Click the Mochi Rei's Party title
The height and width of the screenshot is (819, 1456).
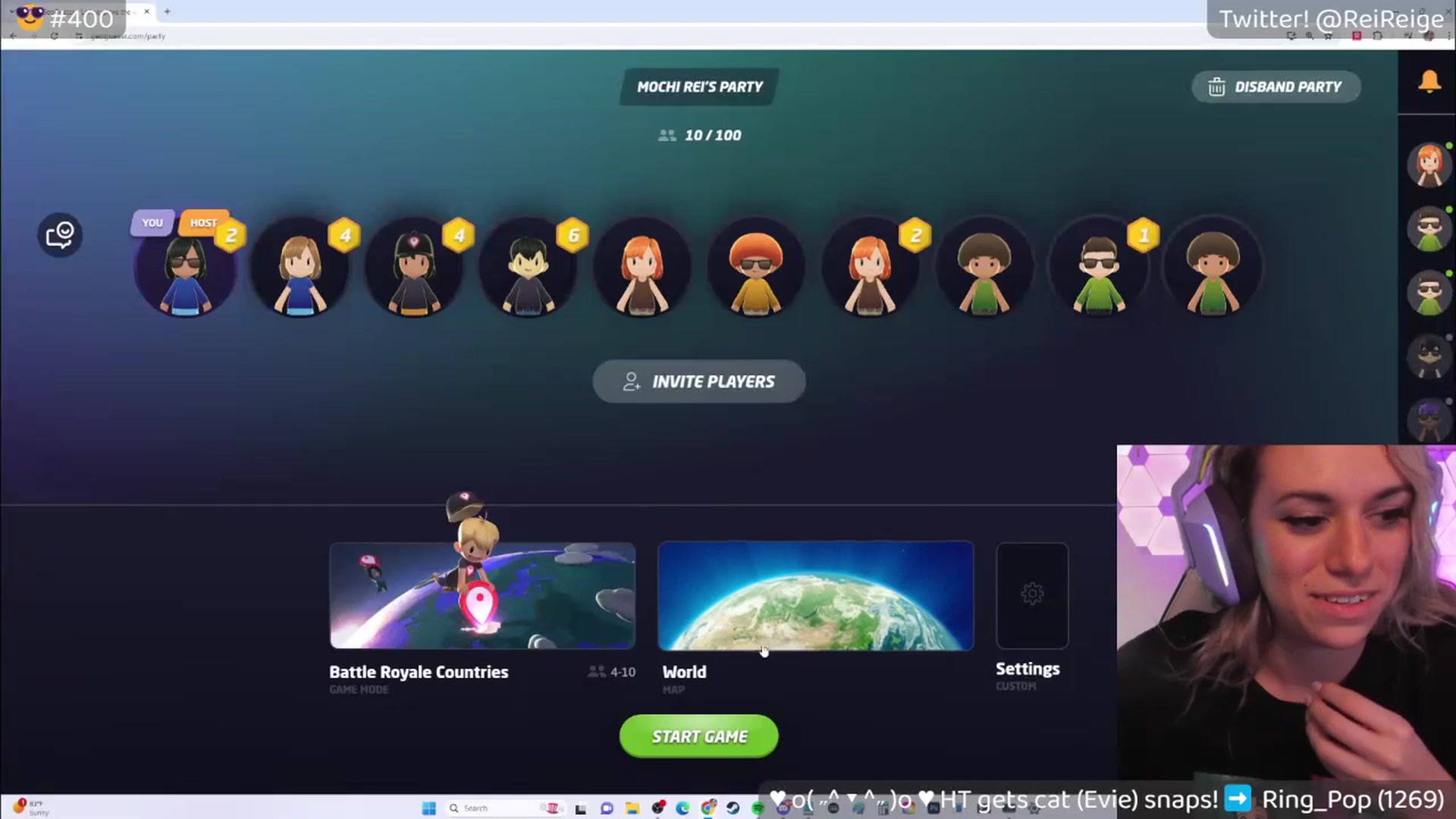699,87
